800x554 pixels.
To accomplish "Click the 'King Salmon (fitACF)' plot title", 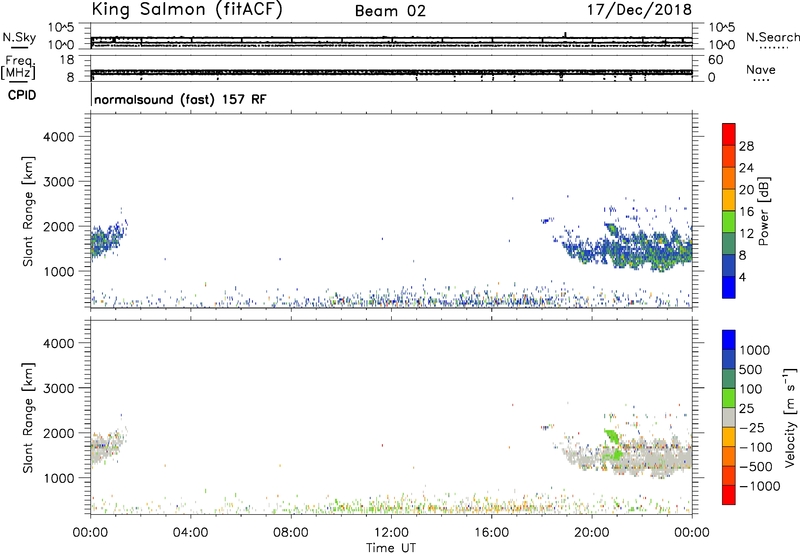I will (187, 10).
